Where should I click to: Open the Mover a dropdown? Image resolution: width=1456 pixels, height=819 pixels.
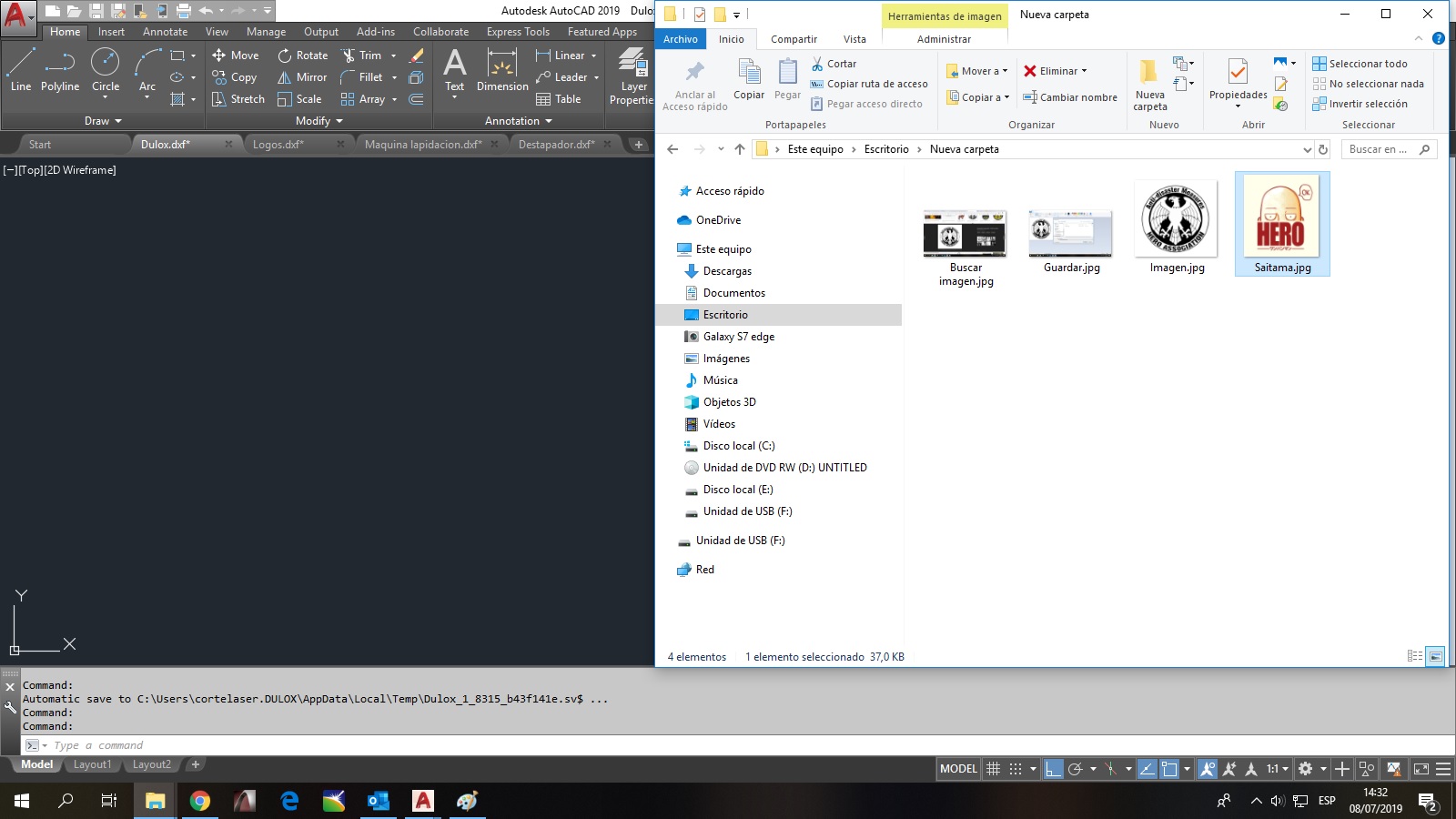click(977, 71)
